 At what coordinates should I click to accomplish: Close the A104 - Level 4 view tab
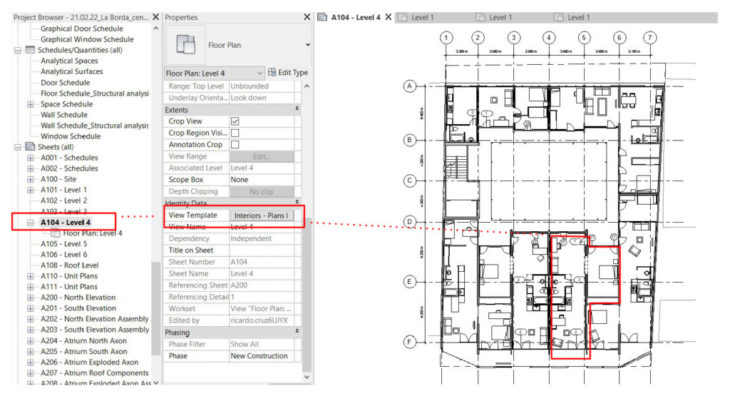pos(388,18)
